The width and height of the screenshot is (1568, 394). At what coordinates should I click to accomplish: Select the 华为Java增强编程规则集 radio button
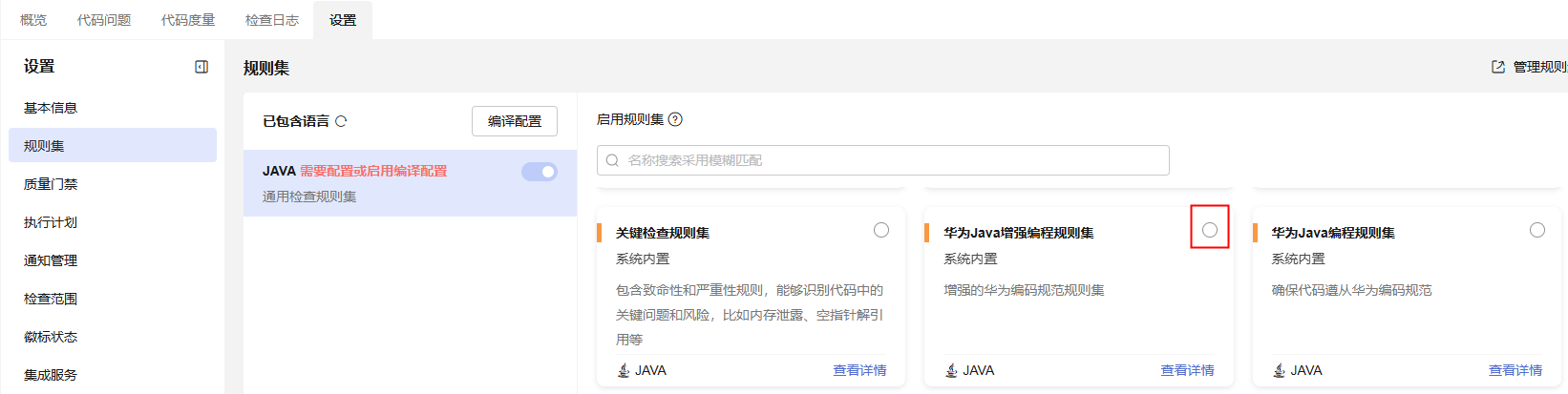1210,230
